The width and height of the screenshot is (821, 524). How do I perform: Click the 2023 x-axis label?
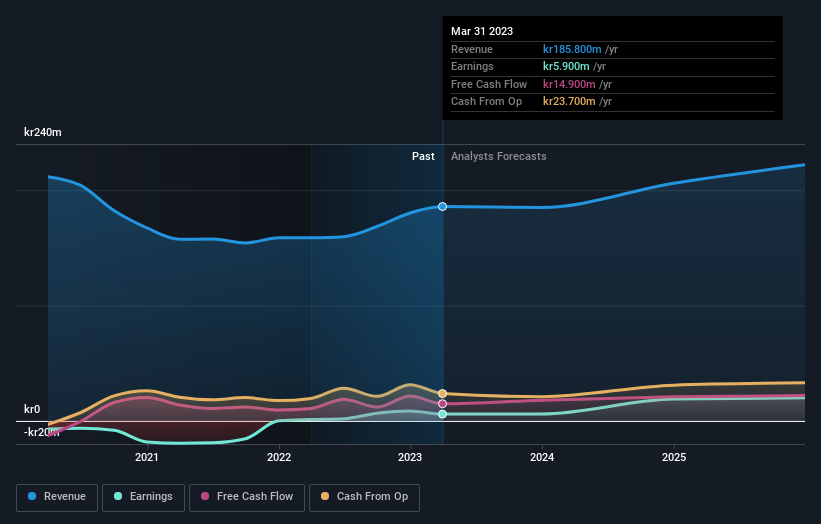(x=410, y=458)
